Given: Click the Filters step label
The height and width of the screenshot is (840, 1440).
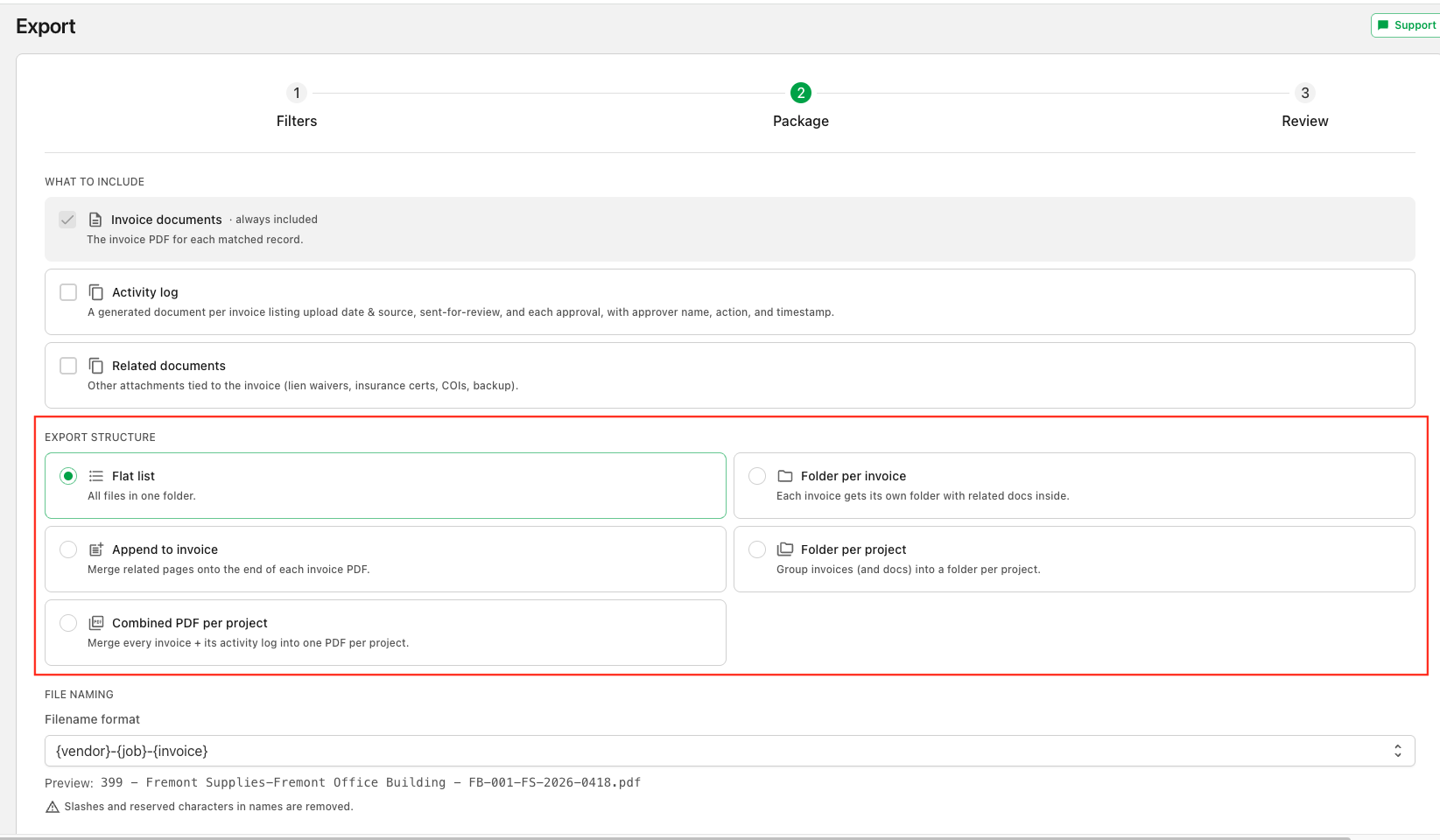Looking at the screenshot, I should pos(297,121).
